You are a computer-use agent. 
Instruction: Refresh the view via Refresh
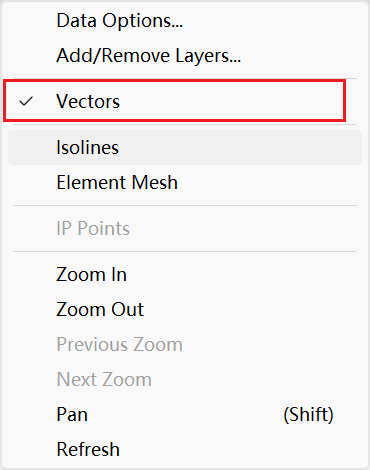185,449
